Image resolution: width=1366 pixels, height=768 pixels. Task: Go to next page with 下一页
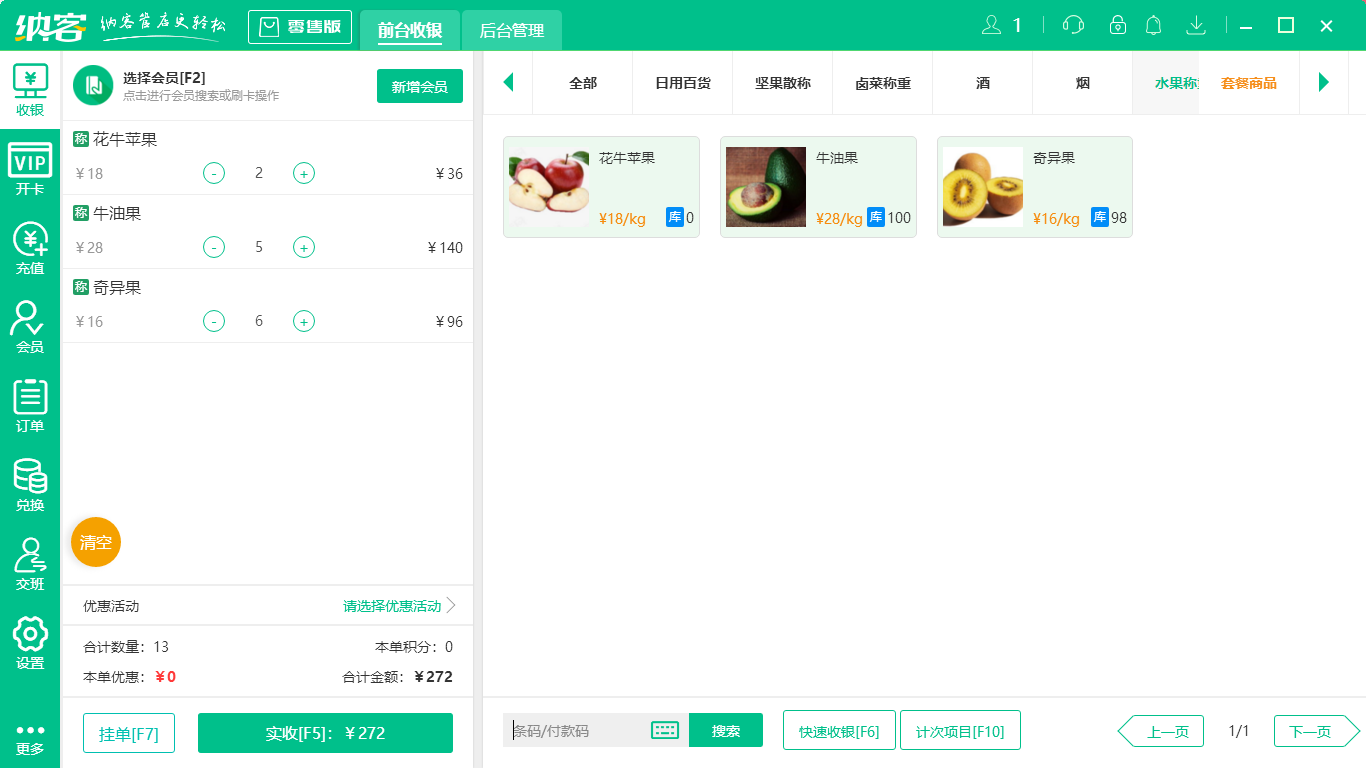1317,731
